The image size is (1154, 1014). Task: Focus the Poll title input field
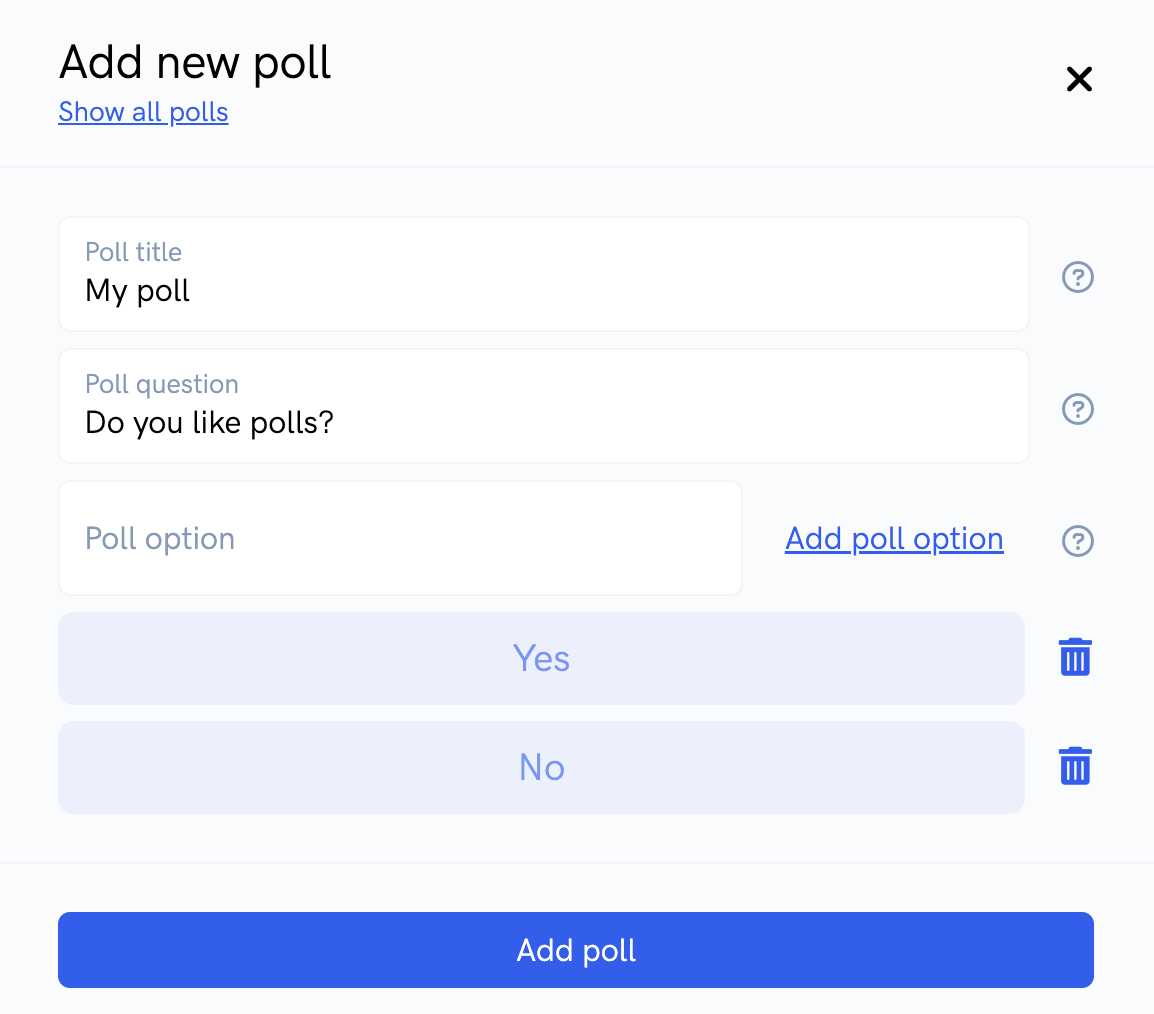(x=544, y=274)
